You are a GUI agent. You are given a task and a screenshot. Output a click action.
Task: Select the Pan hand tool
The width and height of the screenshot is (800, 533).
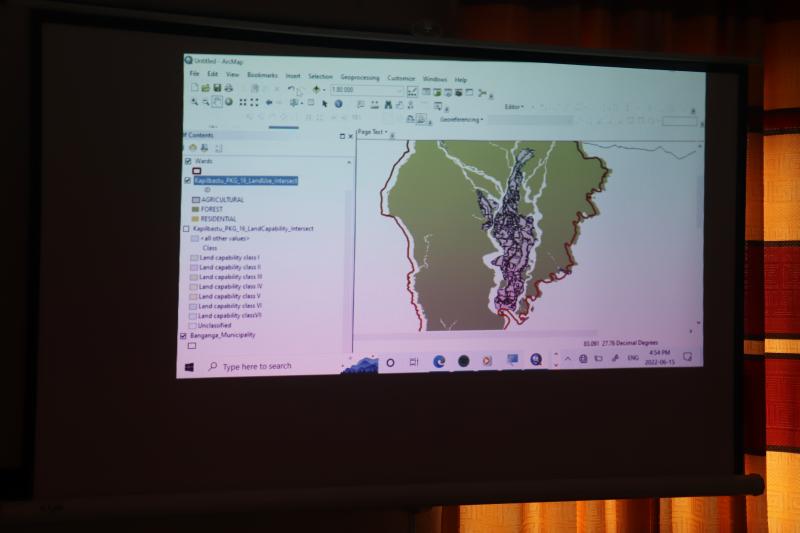(217, 102)
